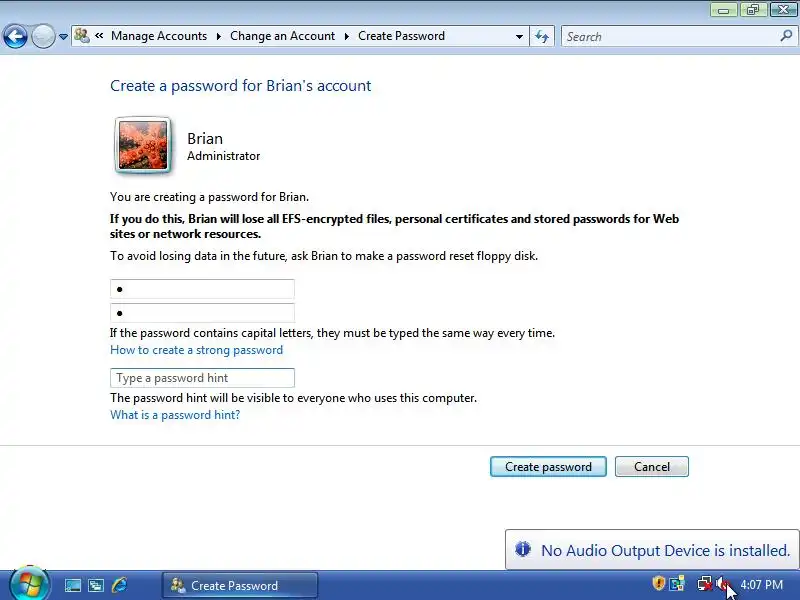The image size is (800, 600).
Task: Click the Show Desktop quick launch icon
Action: coord(72,585)
